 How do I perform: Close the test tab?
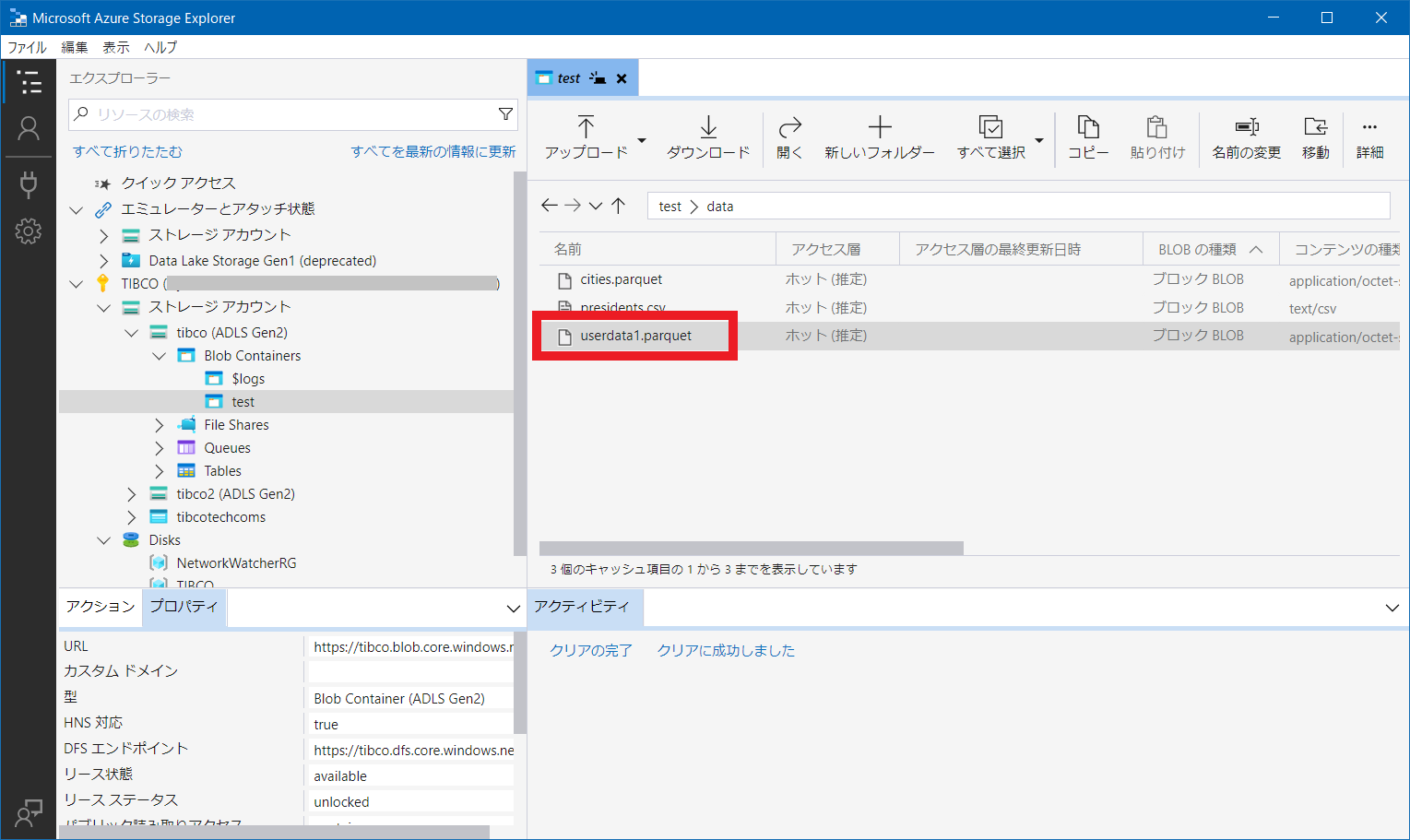click(x=622, y=78)
